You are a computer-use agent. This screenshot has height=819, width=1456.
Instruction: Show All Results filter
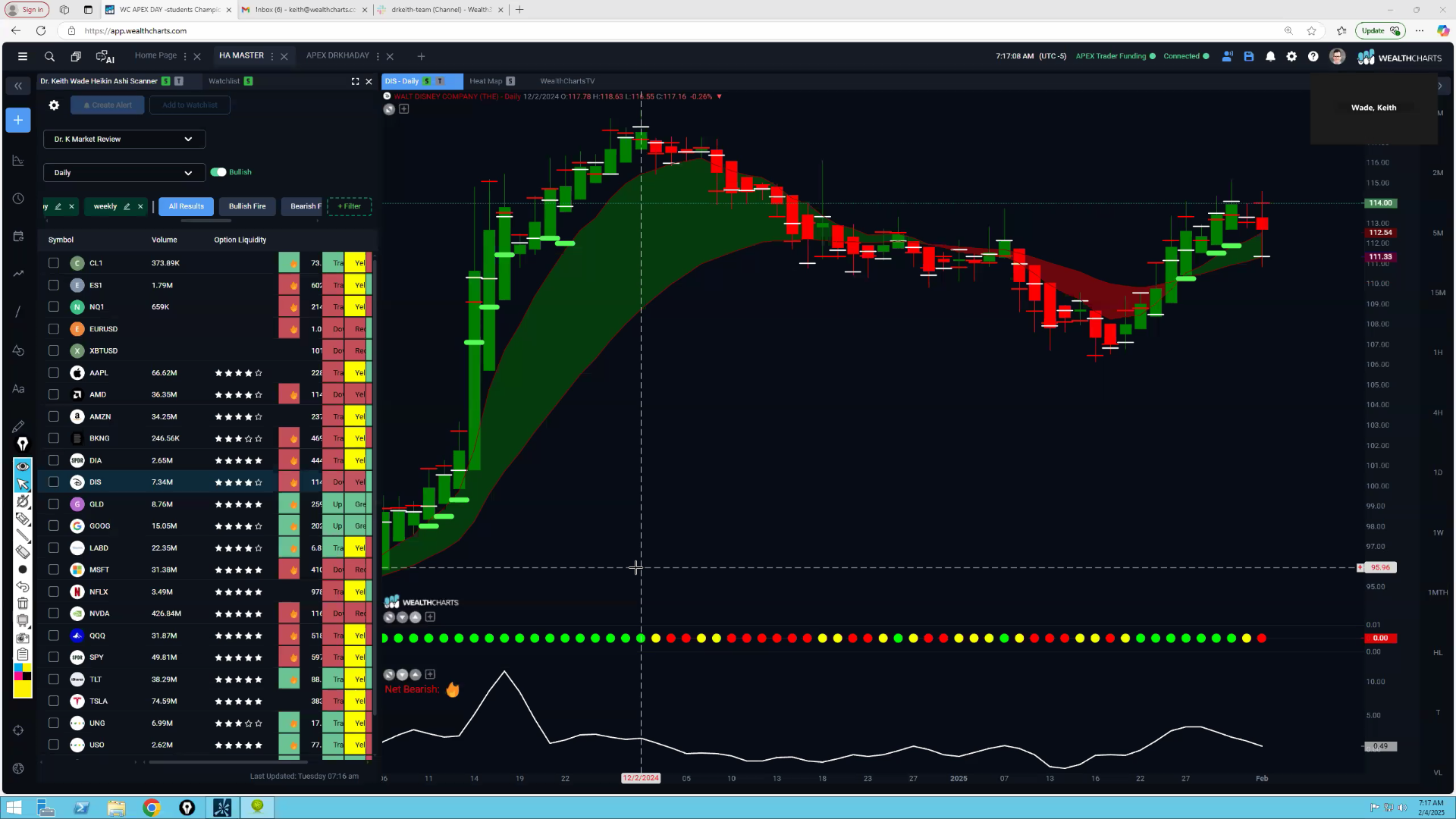[x=186, y=206]
